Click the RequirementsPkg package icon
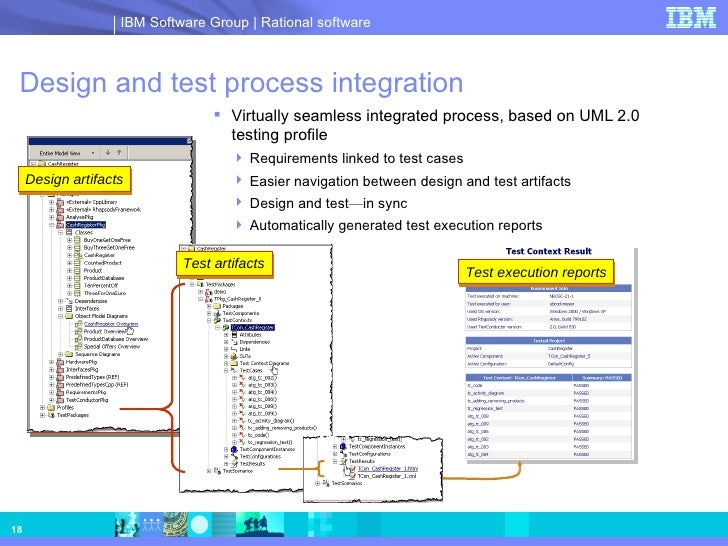Image resolution: width=728 pixels, height=546 pixels. click(60, 392)
